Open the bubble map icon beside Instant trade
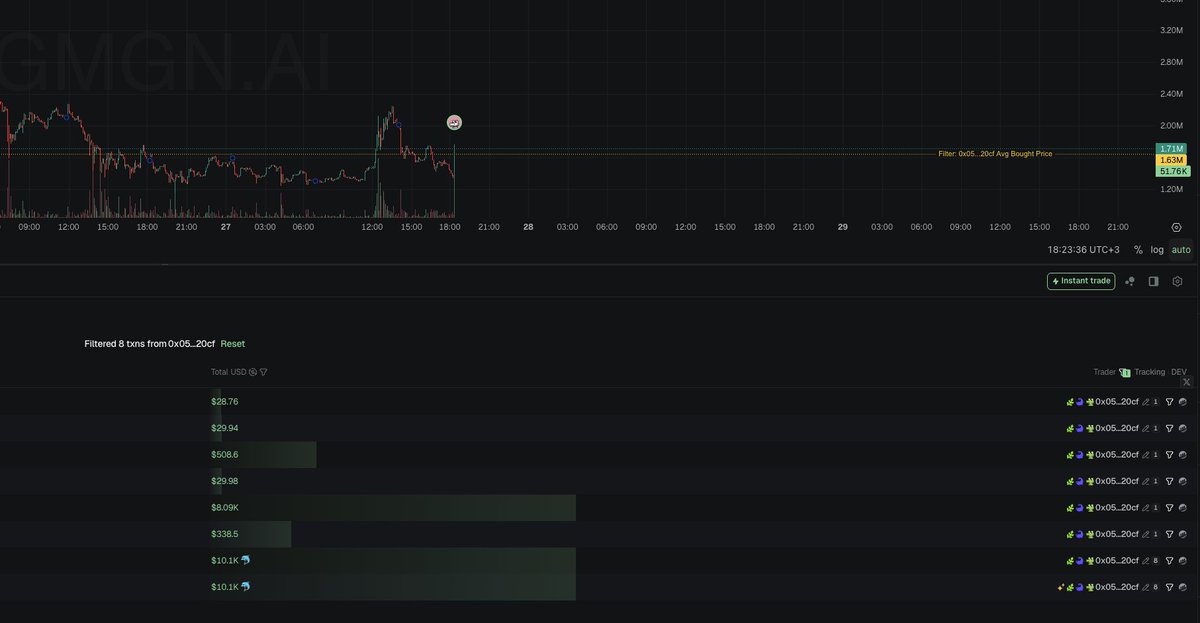This screenshot has width=1200, height=623. 1130,282
